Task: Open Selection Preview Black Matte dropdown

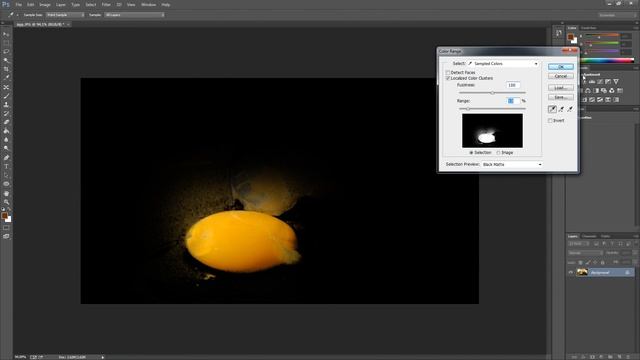Action: (x=512, y=164)
